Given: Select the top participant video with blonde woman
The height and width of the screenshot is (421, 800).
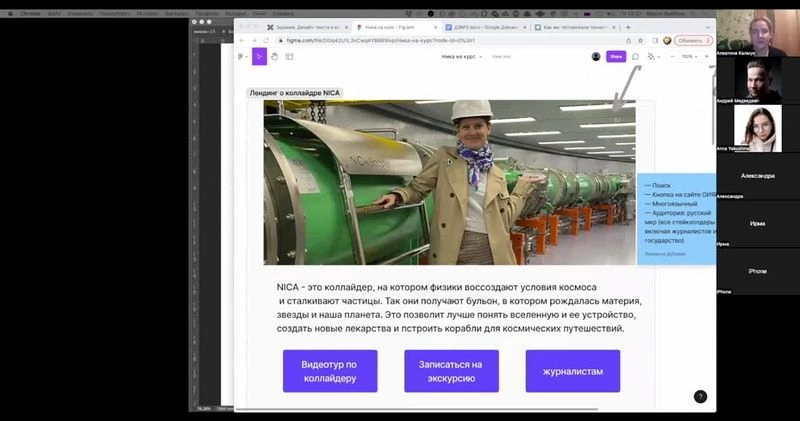Looking at the screenshot, I should pyautogui.click(x=758, y=33).
